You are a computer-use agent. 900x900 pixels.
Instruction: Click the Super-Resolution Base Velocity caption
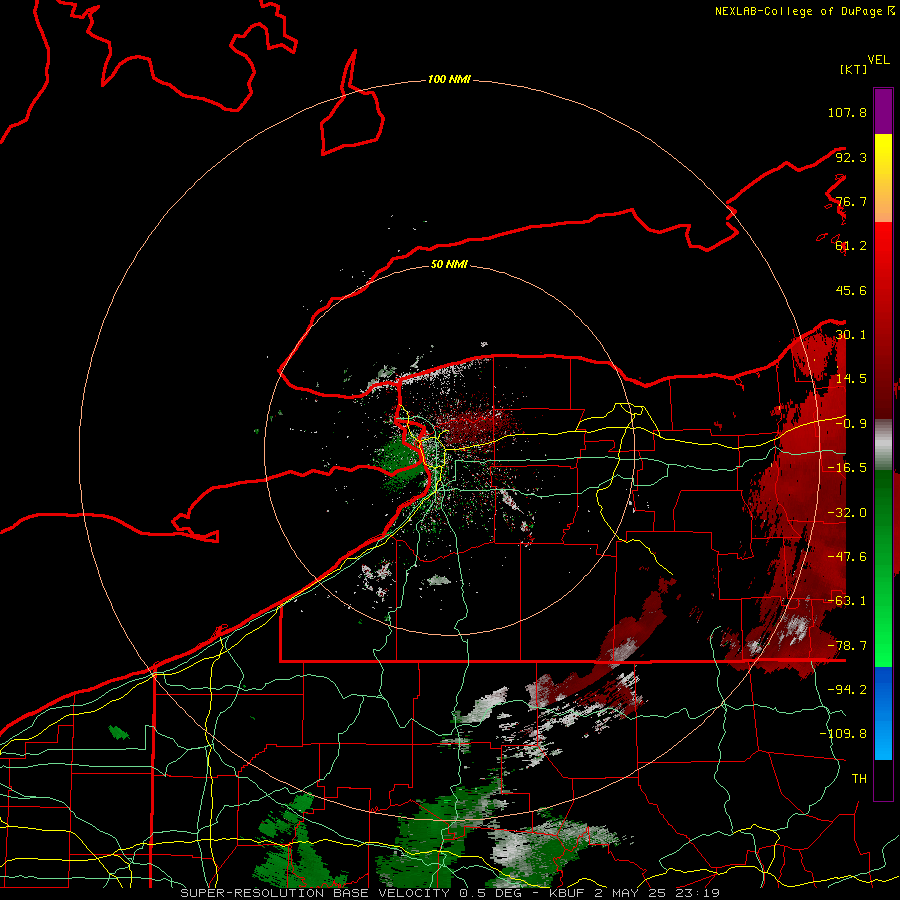click(449, 893)
